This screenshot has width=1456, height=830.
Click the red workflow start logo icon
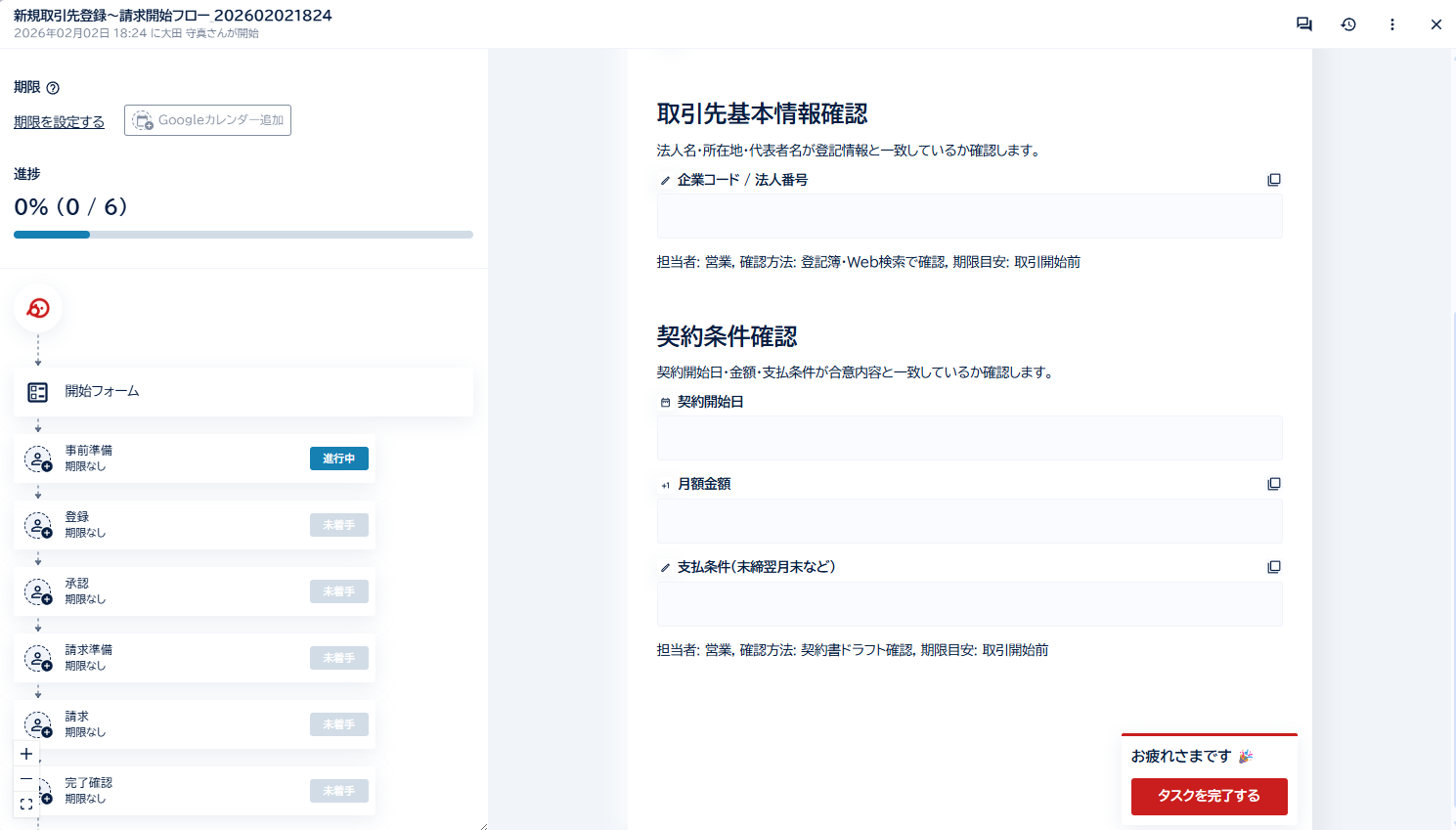pos(38,309)
